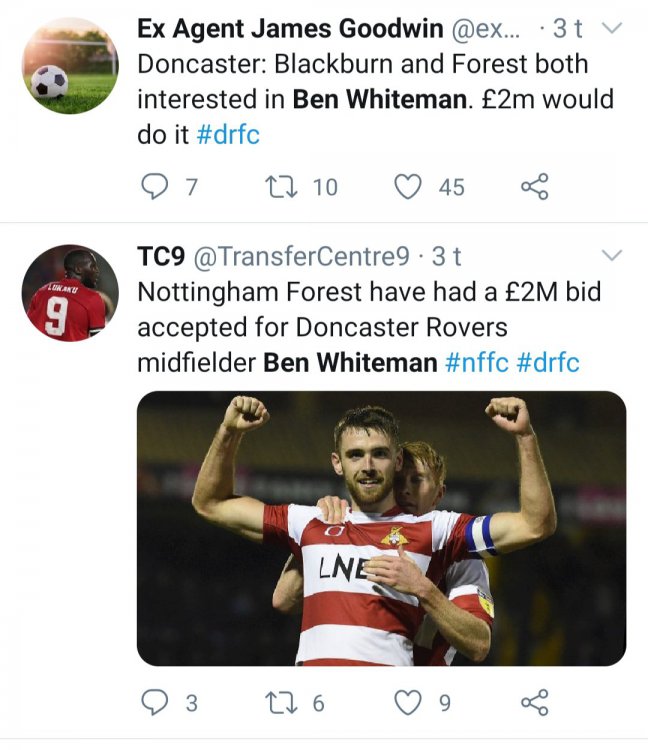The image size is (648, 750).
Task: Open the first tweet's options chevron
Action: click(609, 29)
